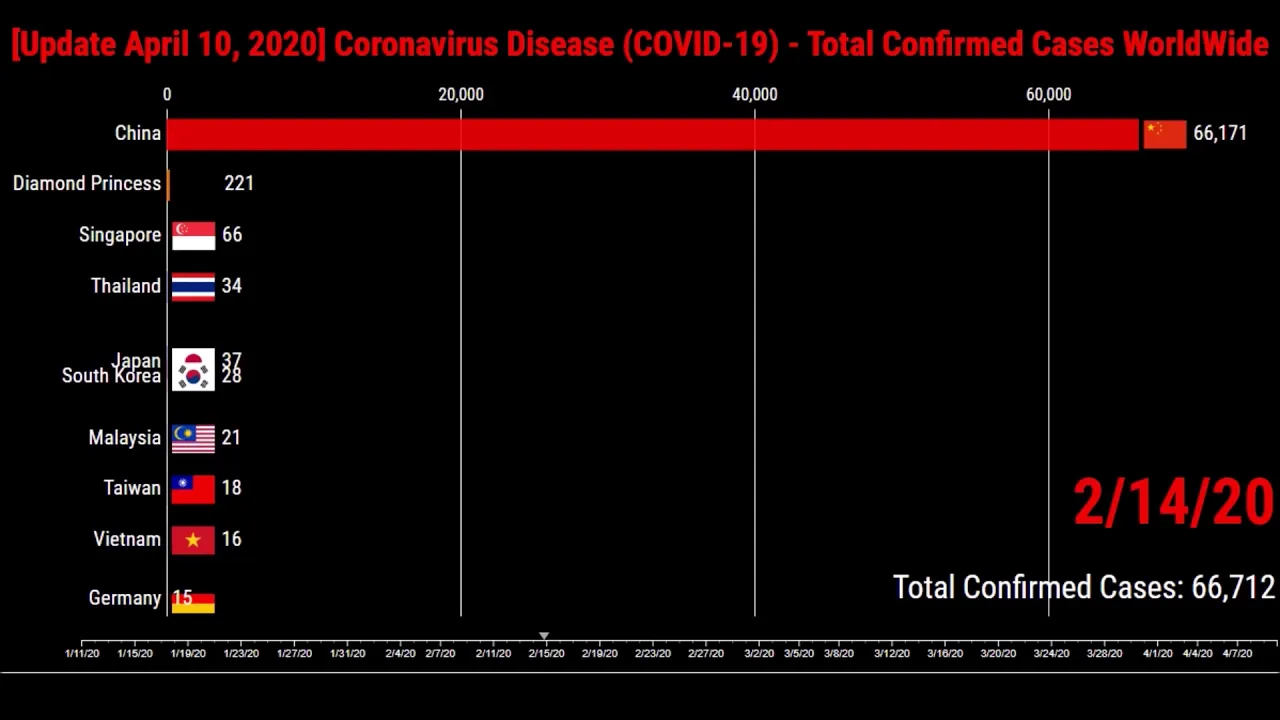The height and width of the screenshot is (720, 1280).
Task: Click the 'Vietnam' country label
Action: (127, 539)
